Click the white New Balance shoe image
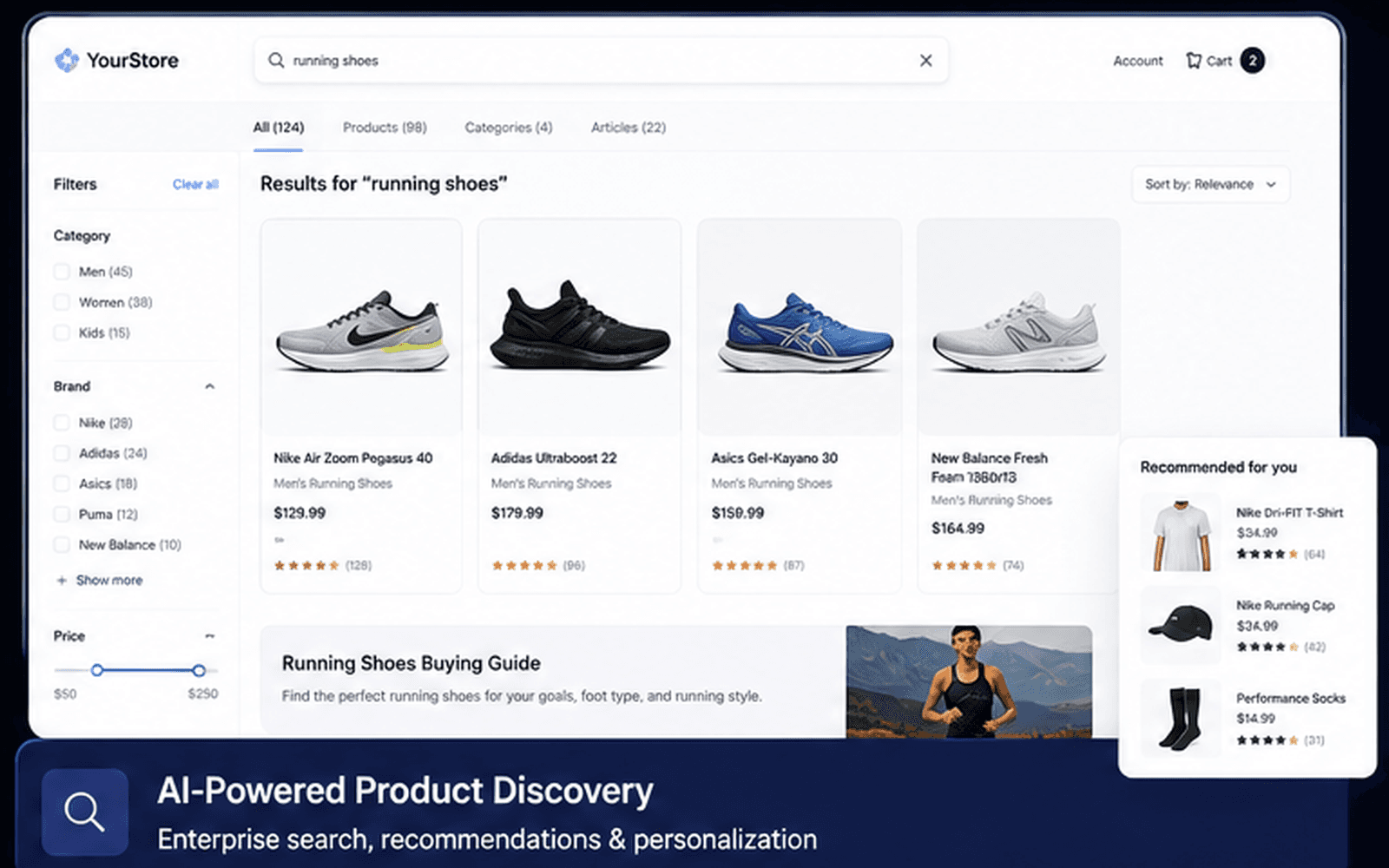The height and width of the screenshot is (868, 1389). click(x=1018, y=333)
